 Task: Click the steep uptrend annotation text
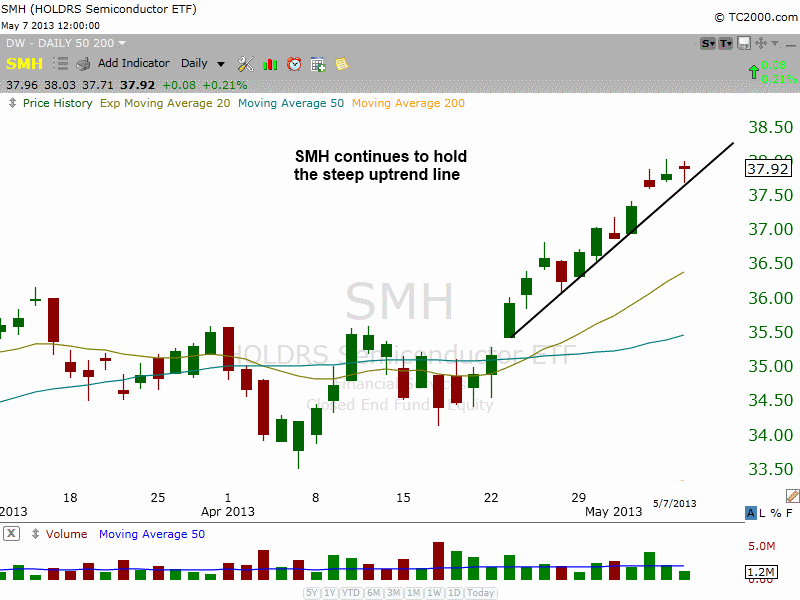(379, 165)
